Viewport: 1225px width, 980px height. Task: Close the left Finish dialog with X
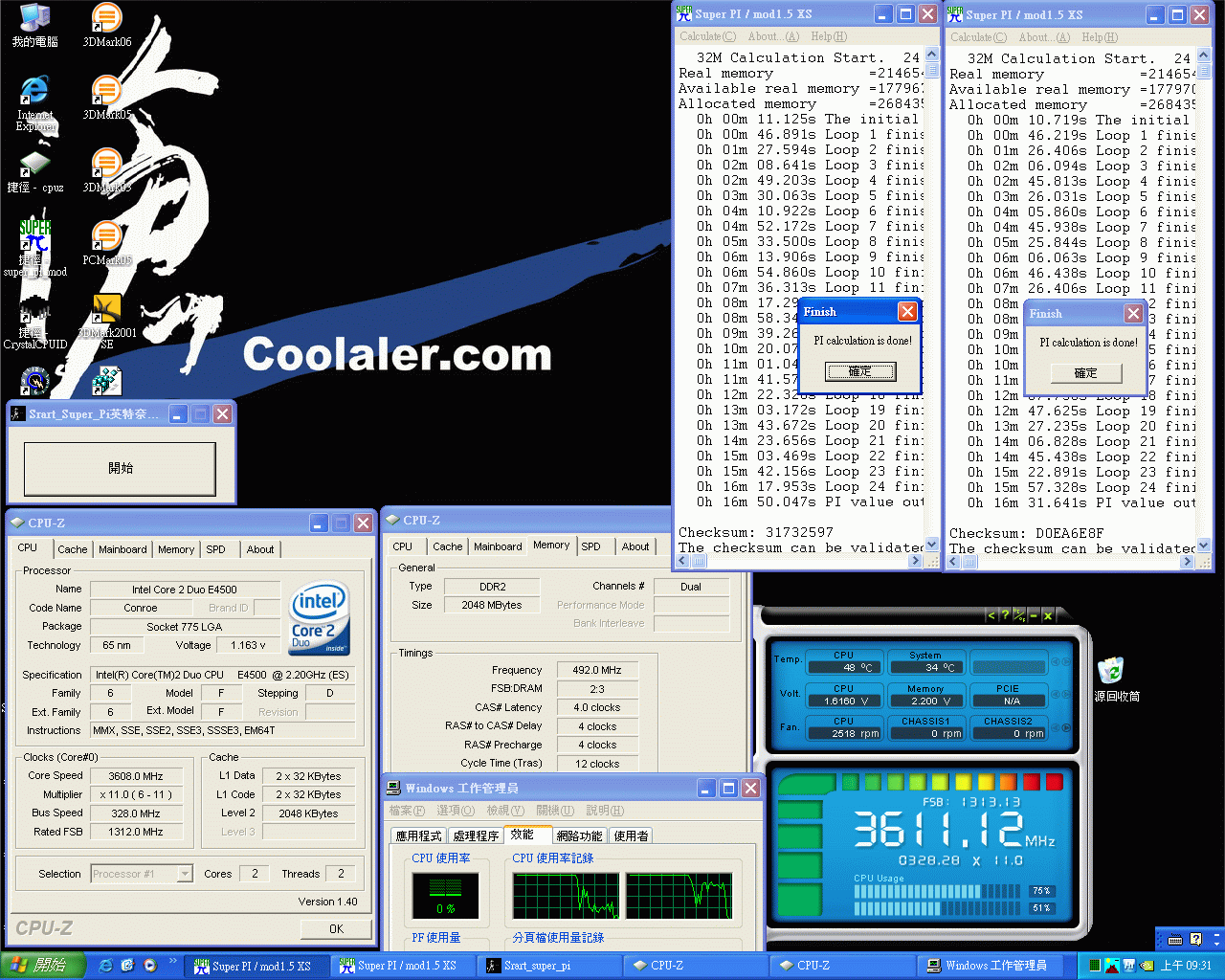pos(907,312)
